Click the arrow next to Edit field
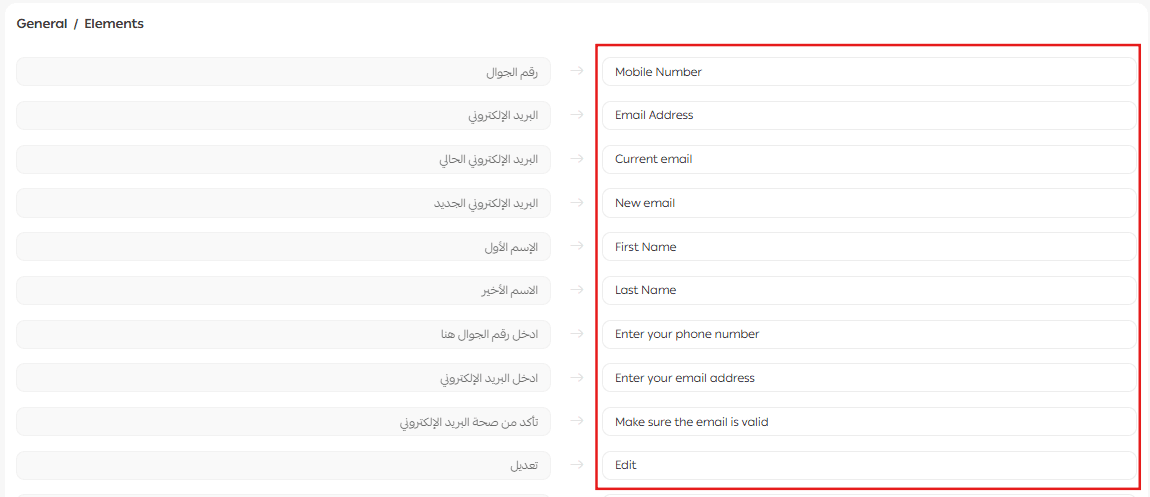The image size is (1150, 497). click(576, 465)
